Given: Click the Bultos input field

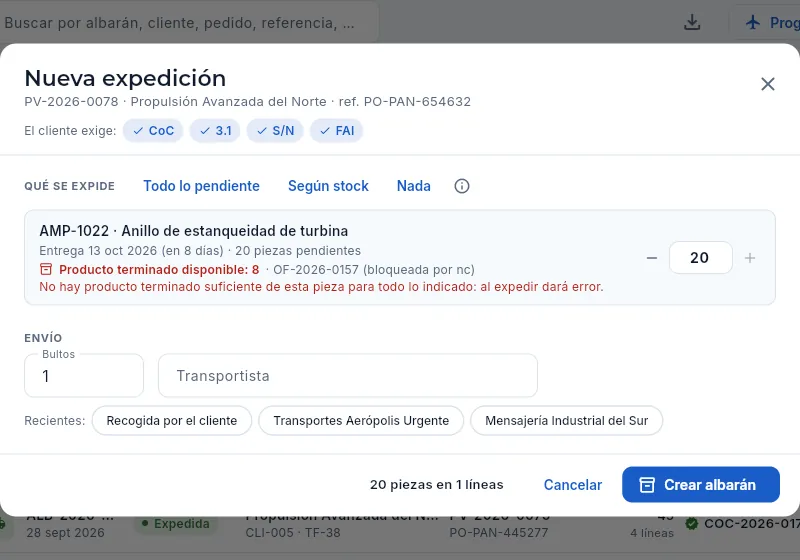Looking at the screenshot, I should coord(84,376).
